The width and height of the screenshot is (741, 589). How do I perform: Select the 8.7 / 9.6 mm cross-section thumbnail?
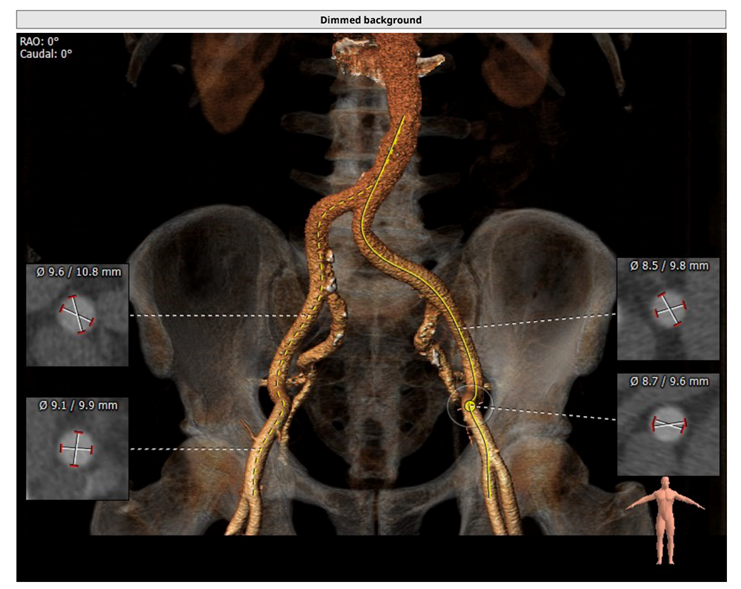(x=668, y=424)
